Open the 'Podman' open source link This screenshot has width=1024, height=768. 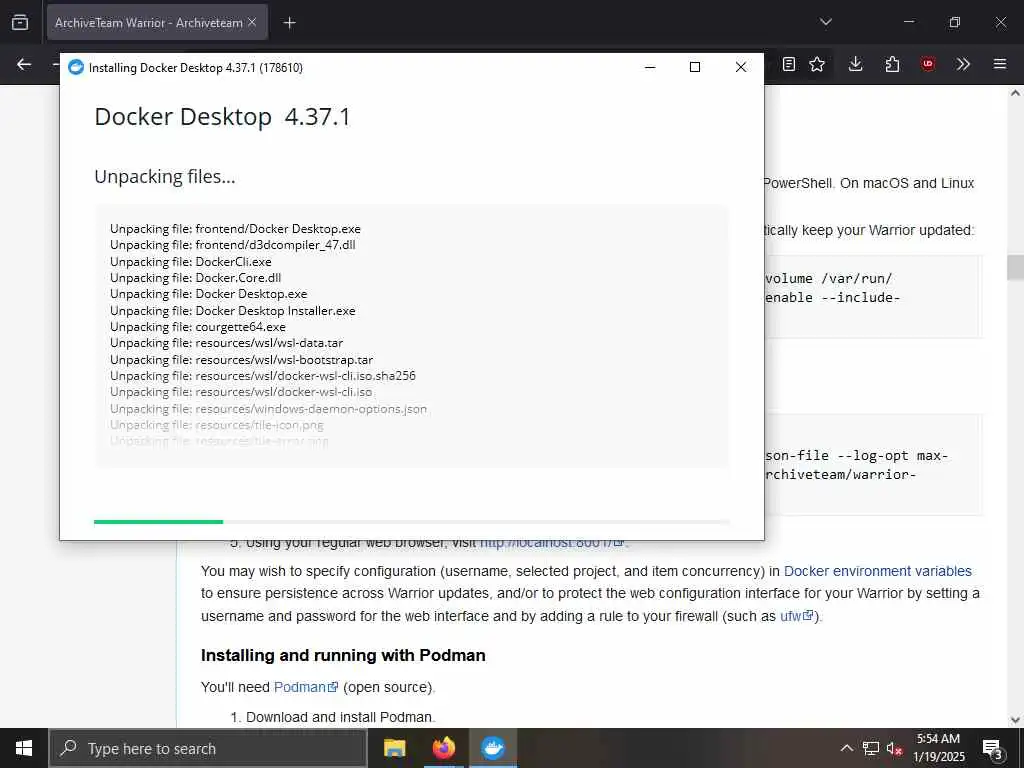pos(306,687)
